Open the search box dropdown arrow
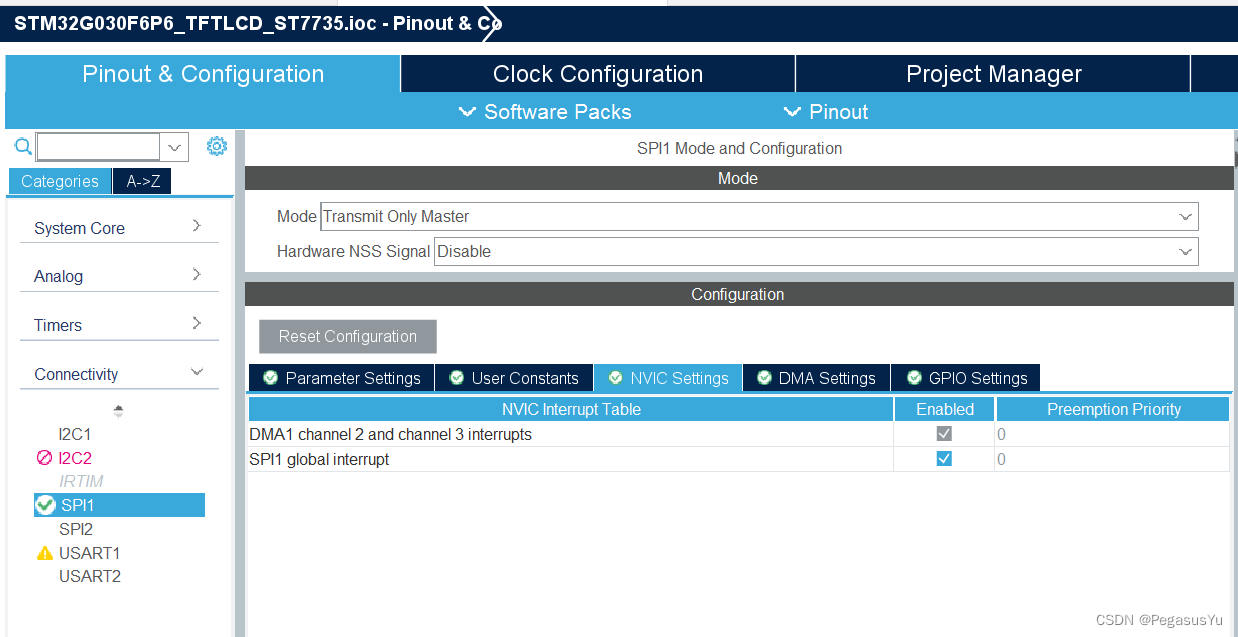Image resolution: width=1238 pixels, height=637 pixels. (174, 147)
